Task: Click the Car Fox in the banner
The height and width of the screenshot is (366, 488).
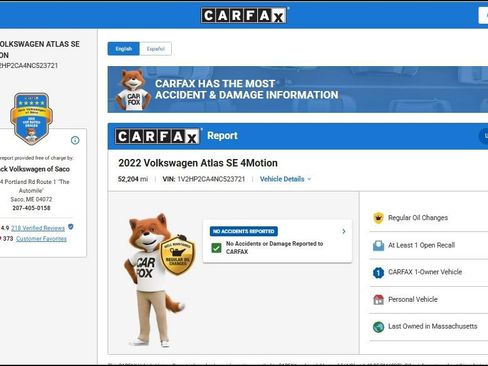Action: (x=133, y=90)
